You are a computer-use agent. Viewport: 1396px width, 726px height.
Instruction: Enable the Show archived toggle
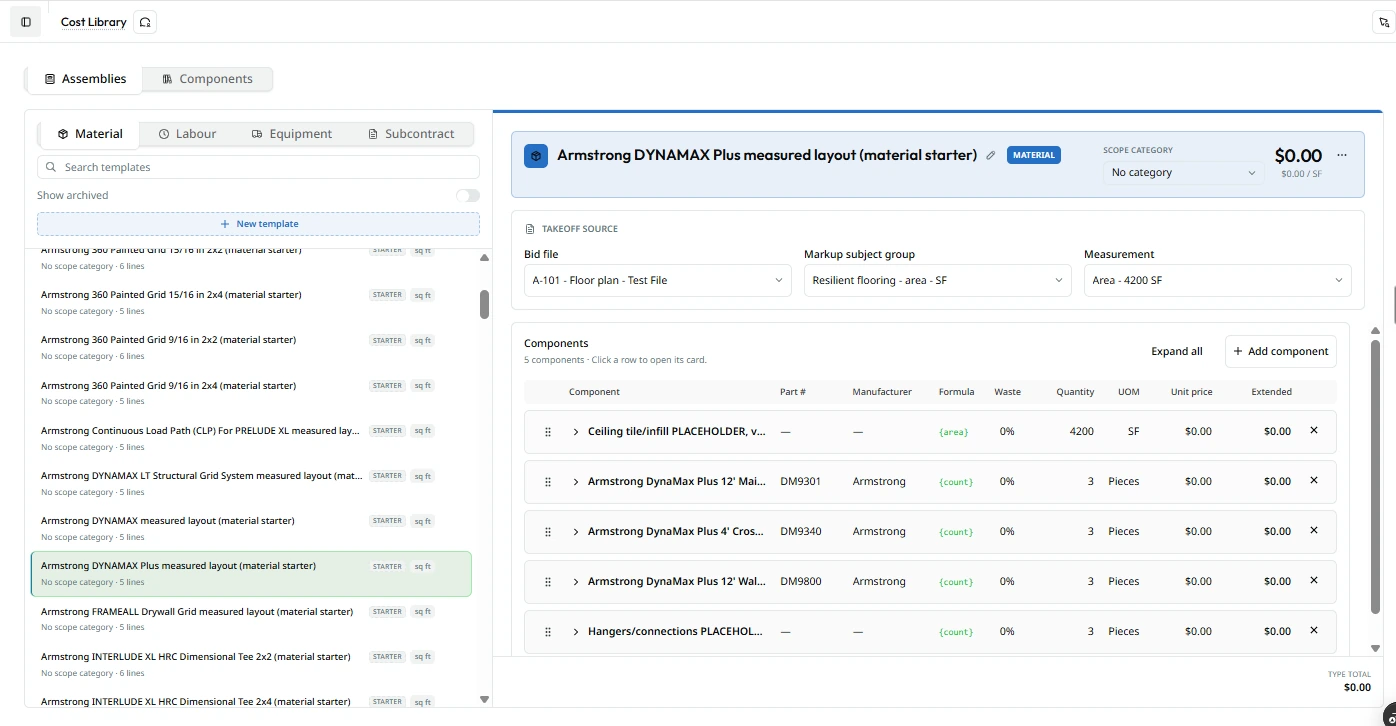(468, 195)
